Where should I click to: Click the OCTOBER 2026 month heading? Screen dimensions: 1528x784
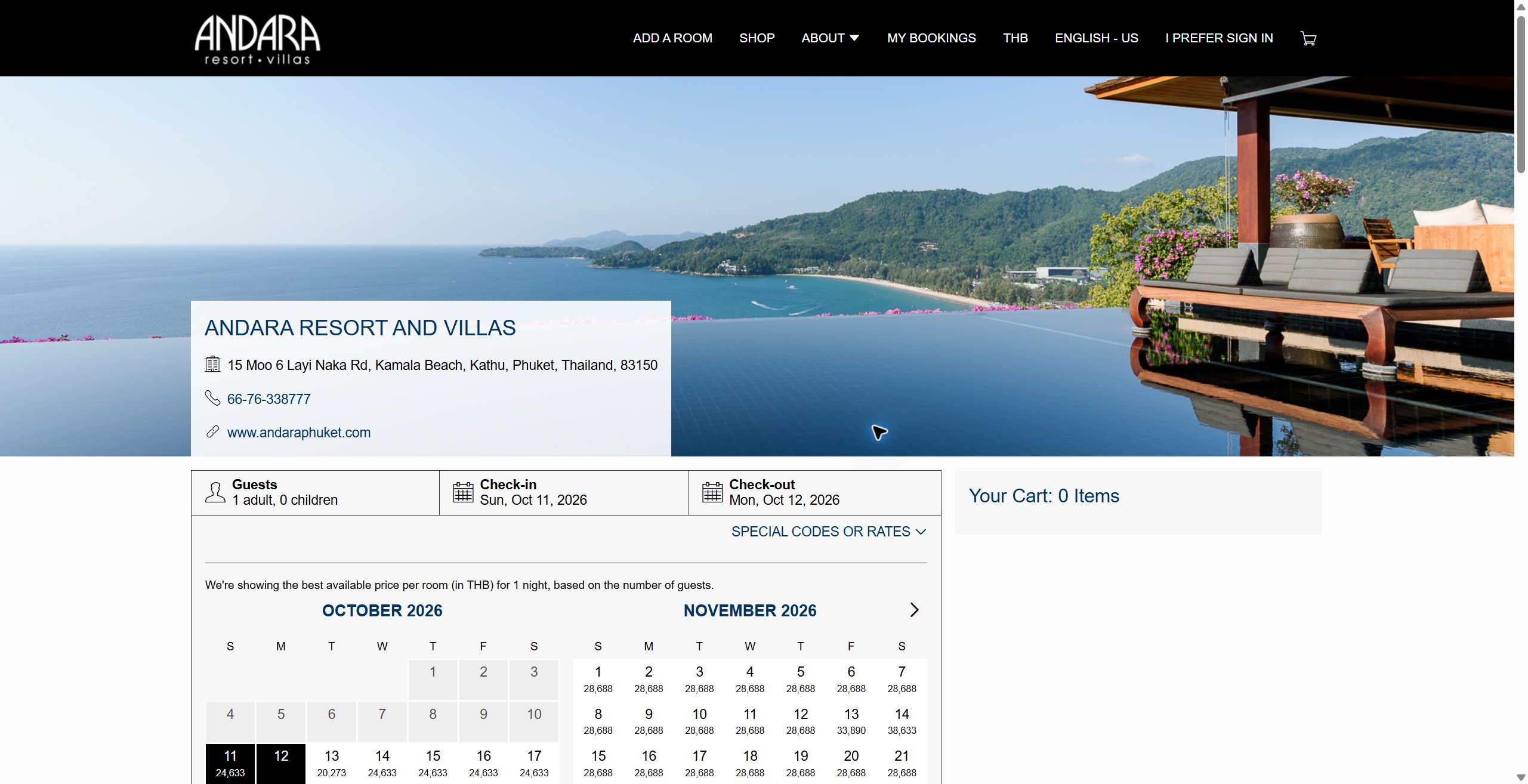[382, 610]
